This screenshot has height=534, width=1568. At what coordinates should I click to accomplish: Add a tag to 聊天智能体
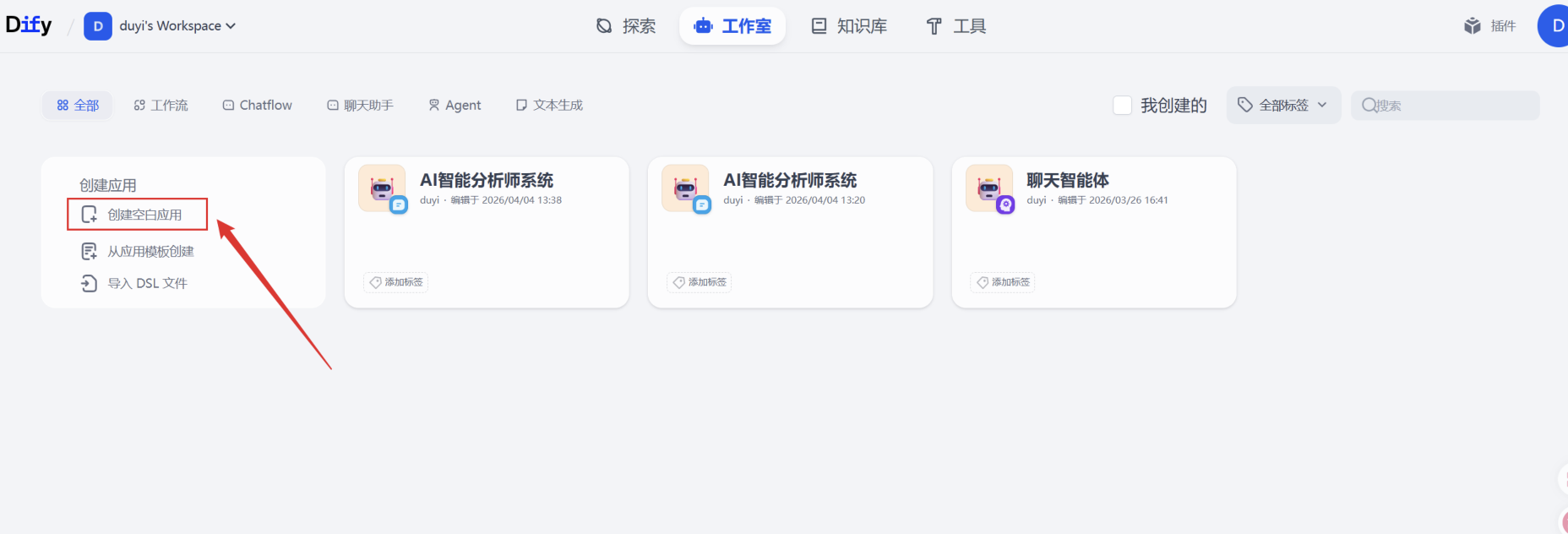(x=1003, y=282)
